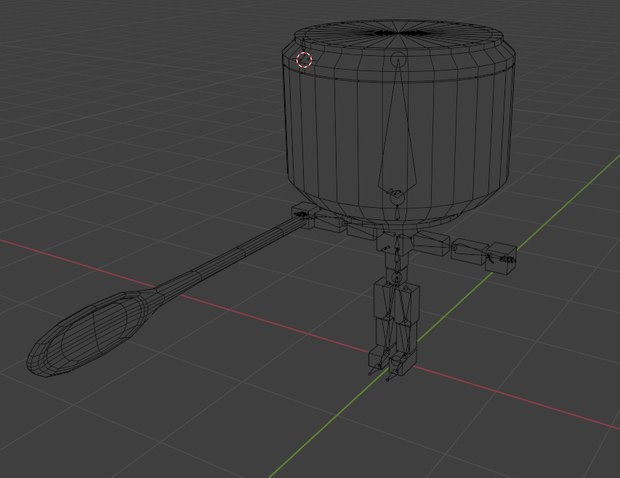The height and width of the screenshot is (478, 620).
Task: Select the cube hand at the far arm's end
Action: (501, 259)
